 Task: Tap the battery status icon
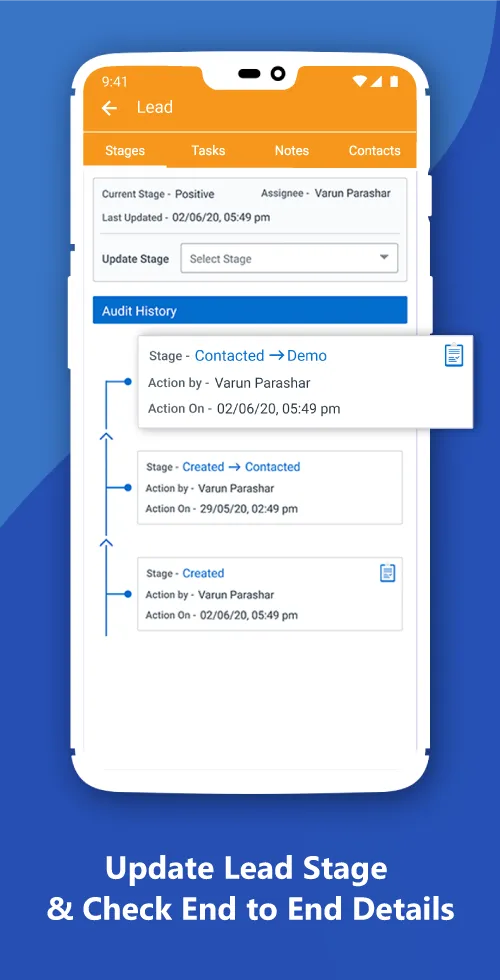coord(394,81)
